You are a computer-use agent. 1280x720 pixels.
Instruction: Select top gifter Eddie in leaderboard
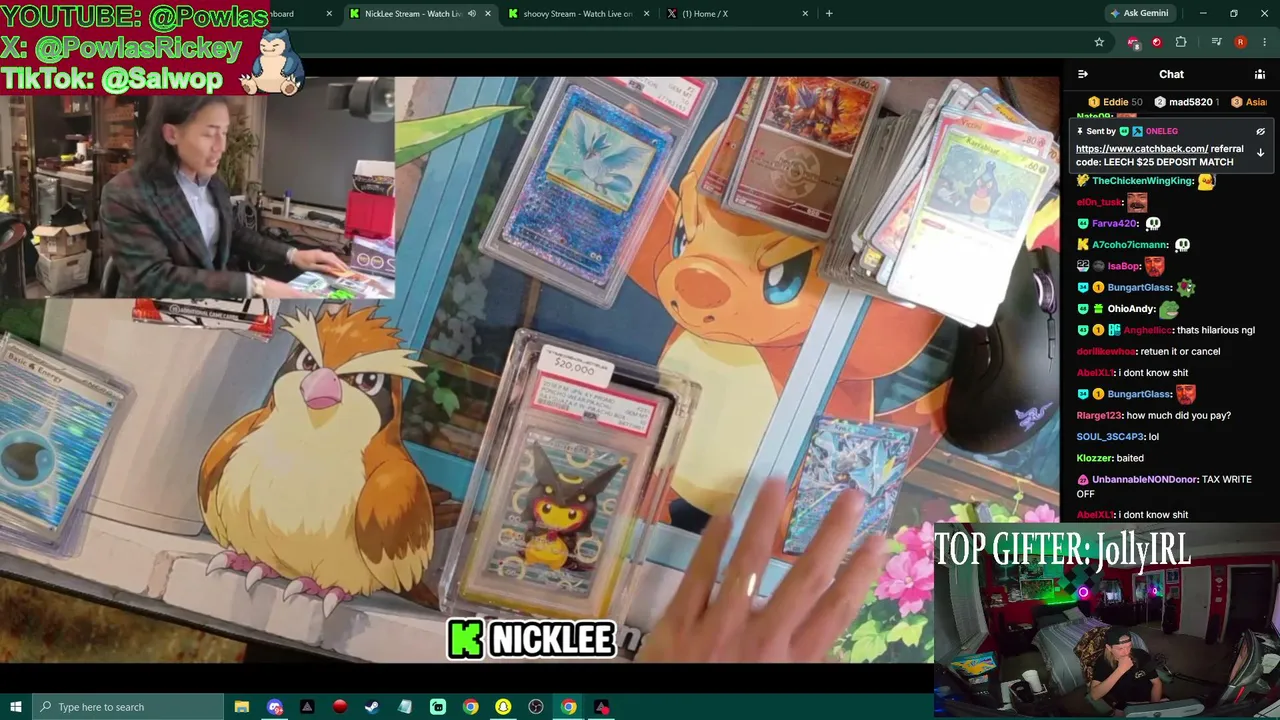tap(1115, 102)
